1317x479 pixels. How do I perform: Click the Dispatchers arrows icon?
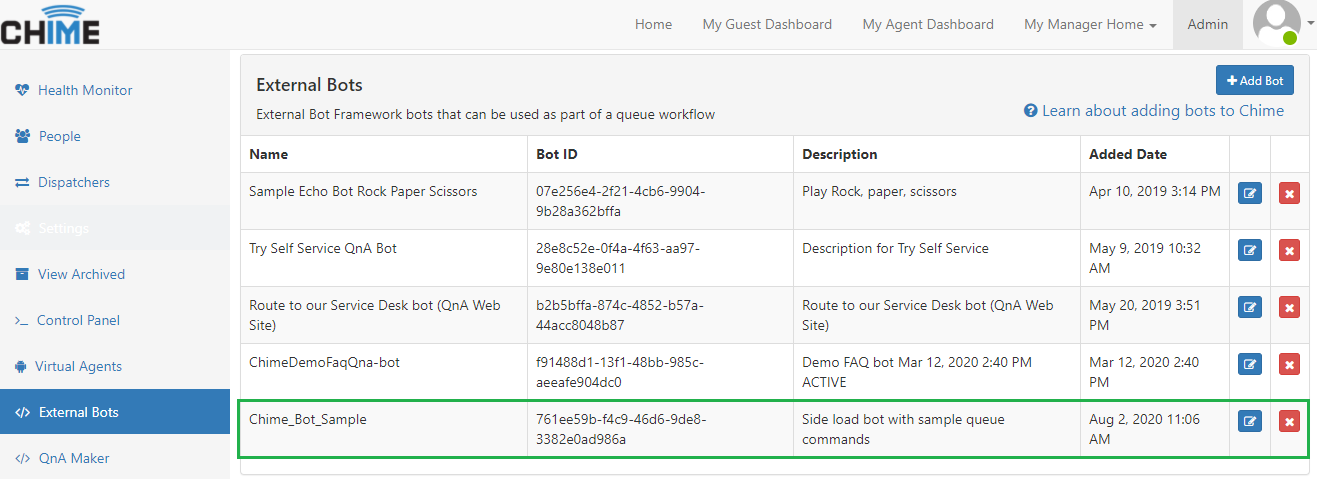click(x=22, y=182)
